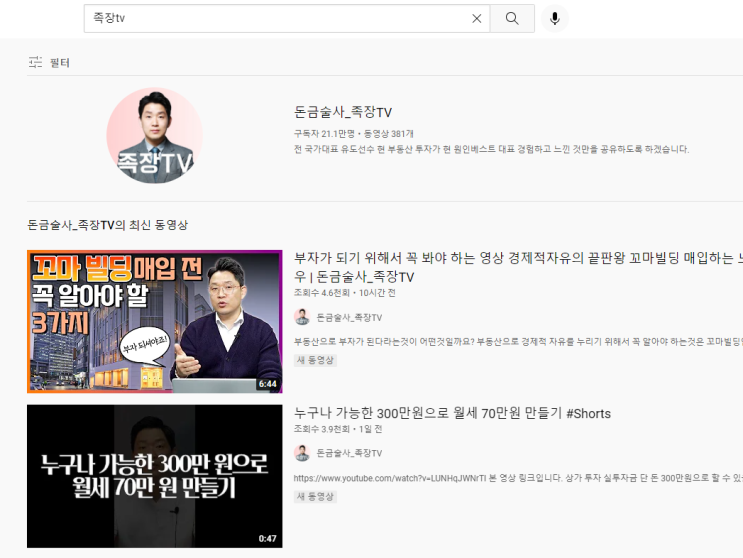Screen dimensions: 743x558
Task: Play the 300만 원으로 월세 70만 원 thumbnail
Action: tap(154, 476)
